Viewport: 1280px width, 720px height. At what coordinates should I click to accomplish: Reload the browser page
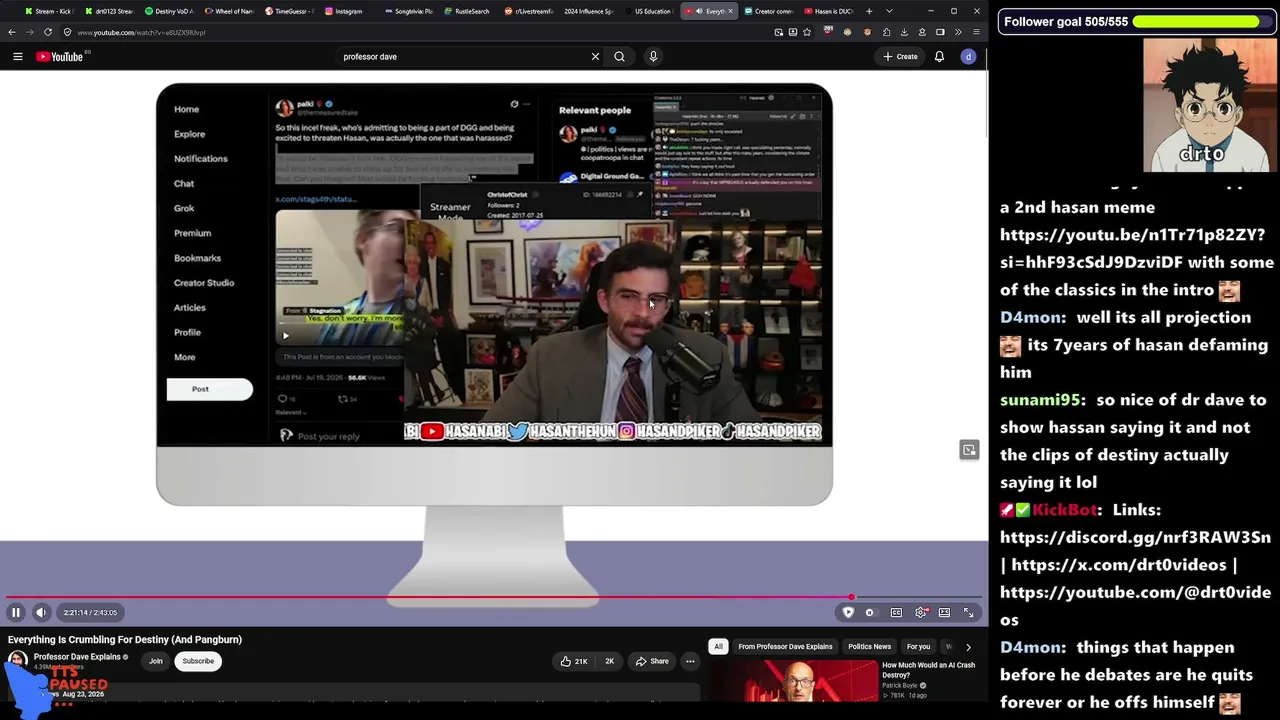47,32
